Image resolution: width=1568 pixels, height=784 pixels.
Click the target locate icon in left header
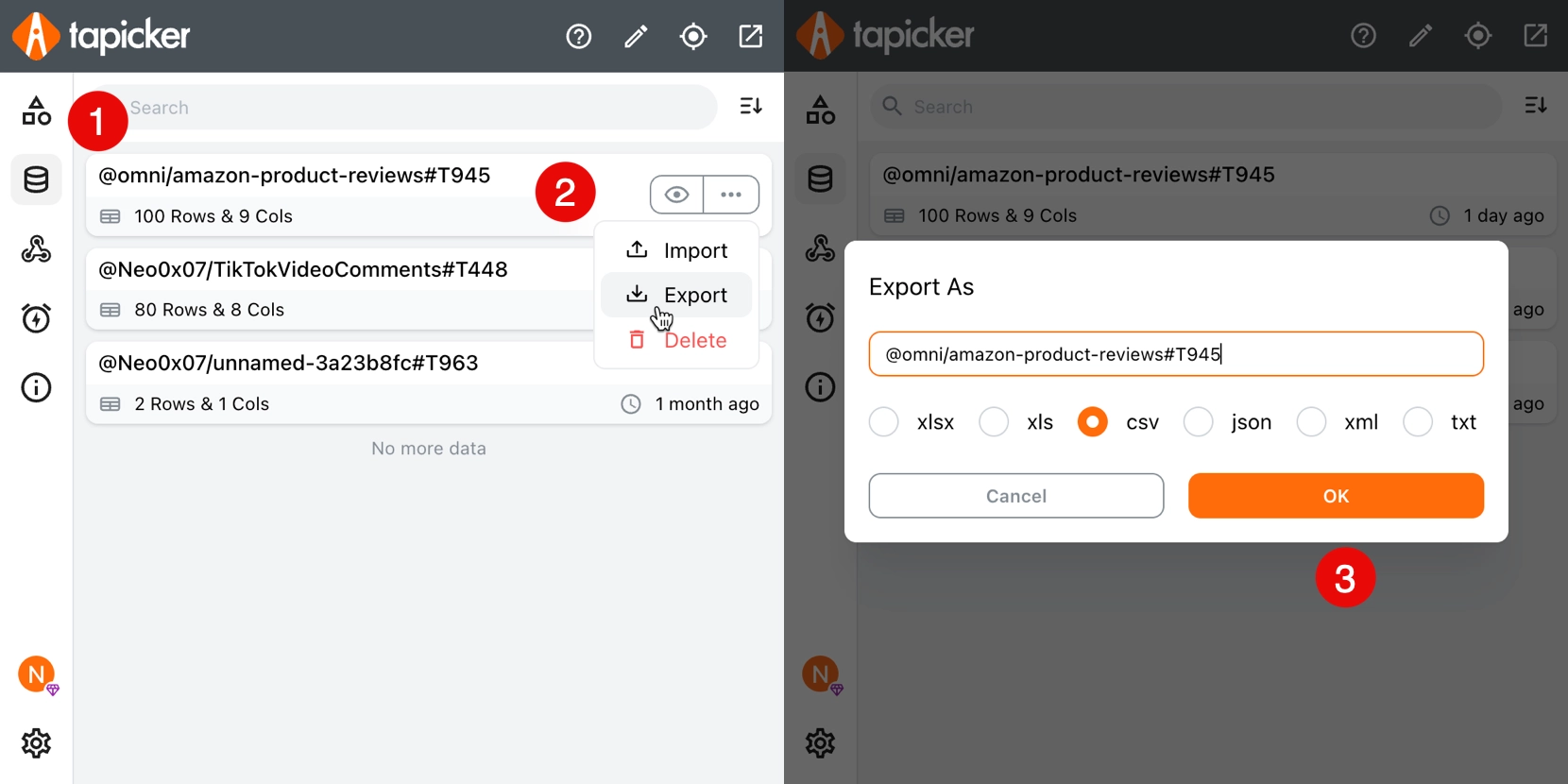click(x=693, y=37)
